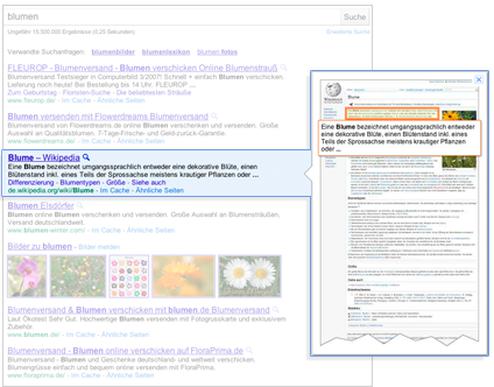Open 'Im Cache' link of Wikipedia result

[114, 190]
